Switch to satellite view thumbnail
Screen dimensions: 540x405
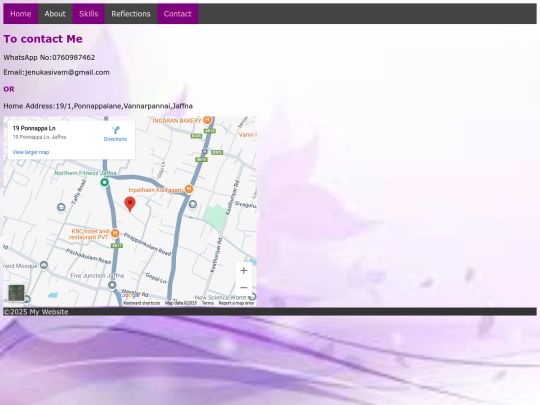(x=16, y=293)
